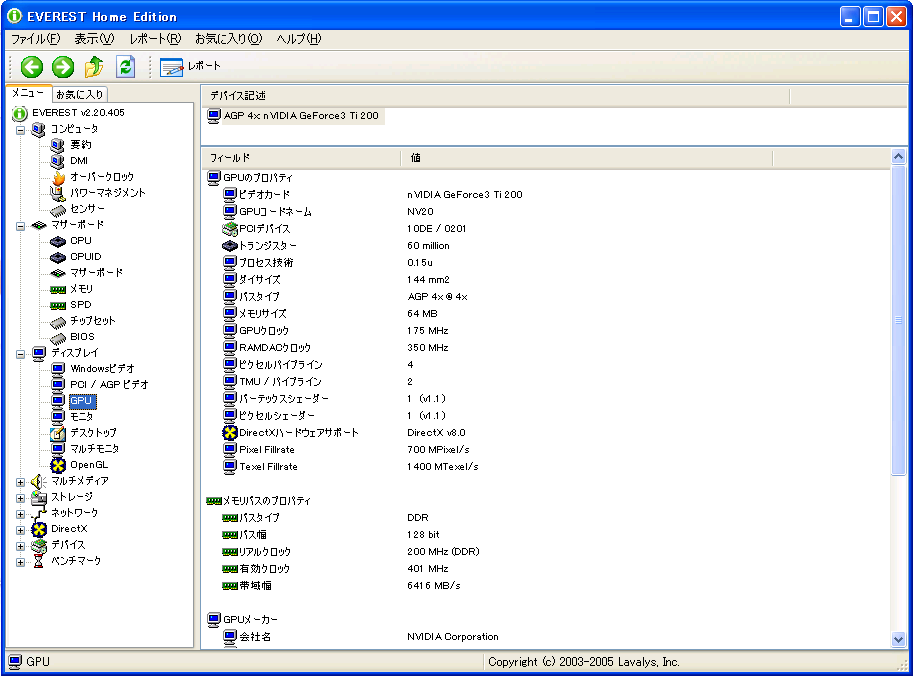Select the メモリバスのプロパティ section header
This screenshot has height=676, width=913.
click(x=259, y=501)
